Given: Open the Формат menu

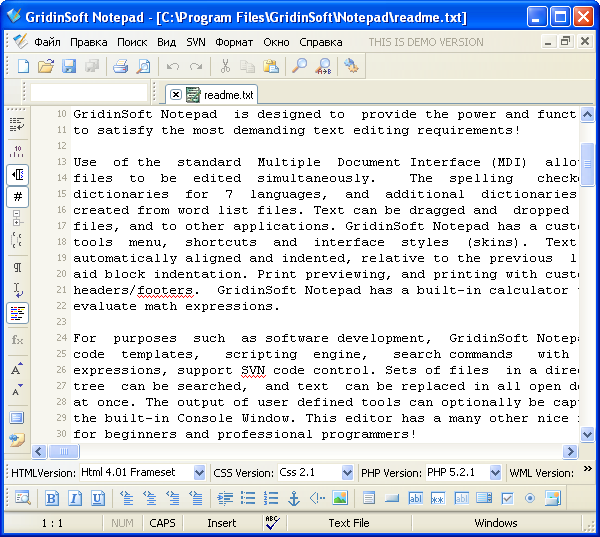Looking at the screenshot, I should (234, 42).
